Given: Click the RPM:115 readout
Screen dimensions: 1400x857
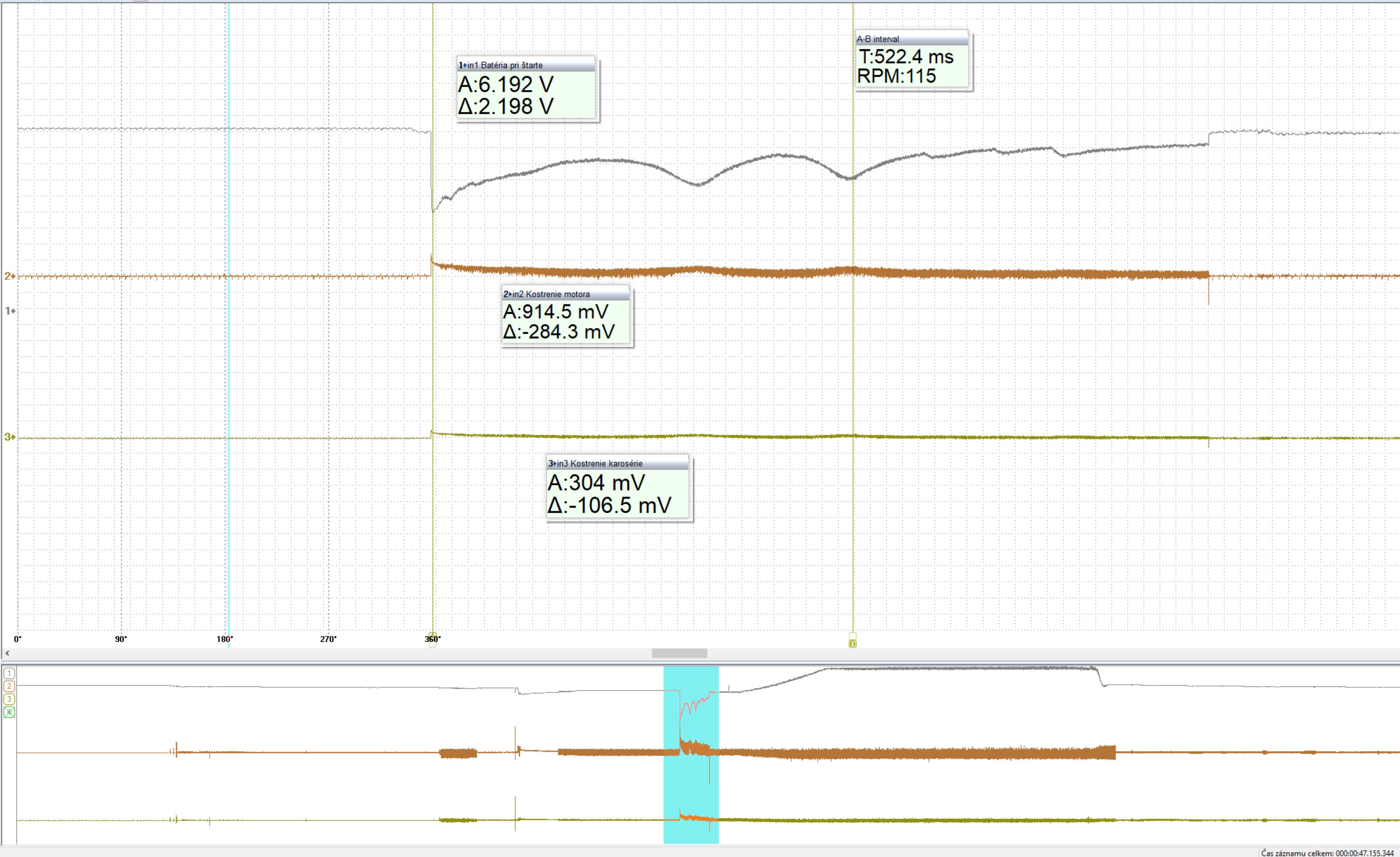Looking at the screenshot, I should (x=896, y=76).
